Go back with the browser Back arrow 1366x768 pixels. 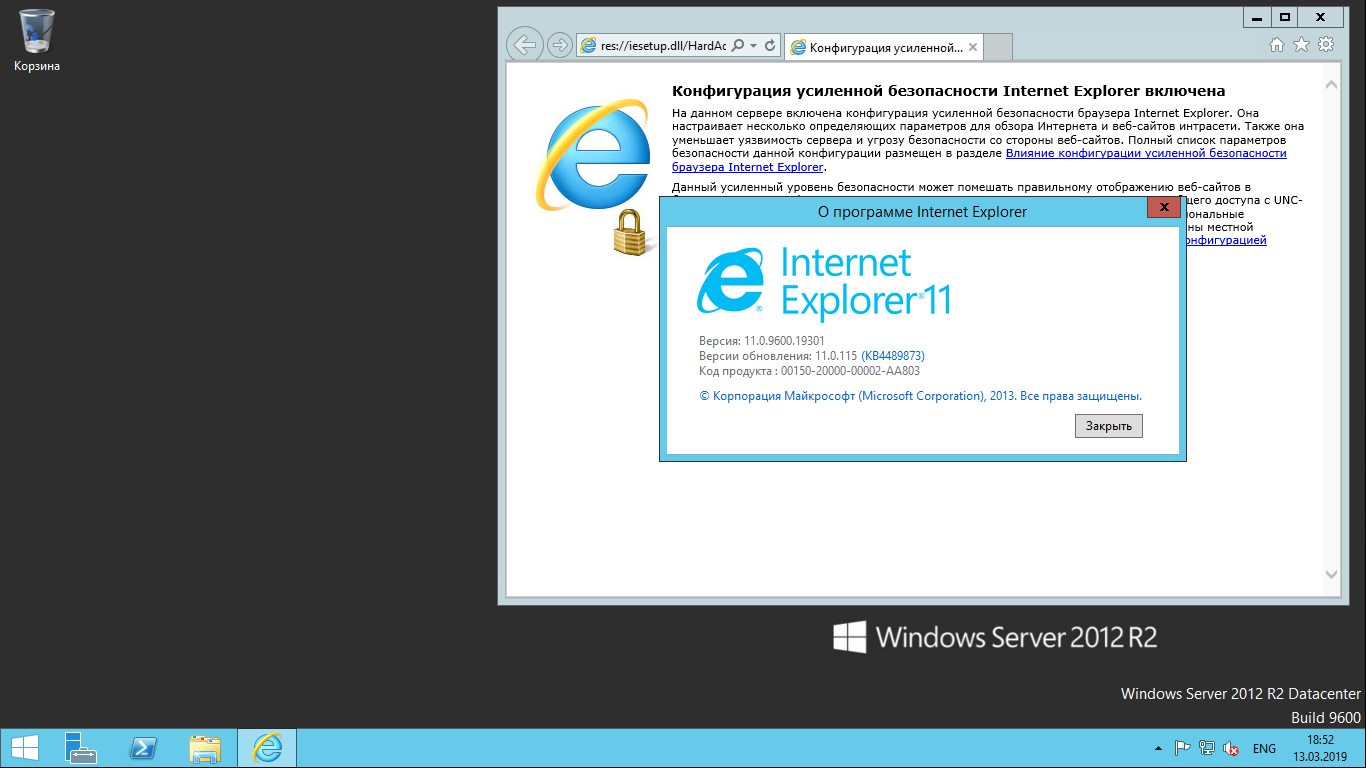525,45
